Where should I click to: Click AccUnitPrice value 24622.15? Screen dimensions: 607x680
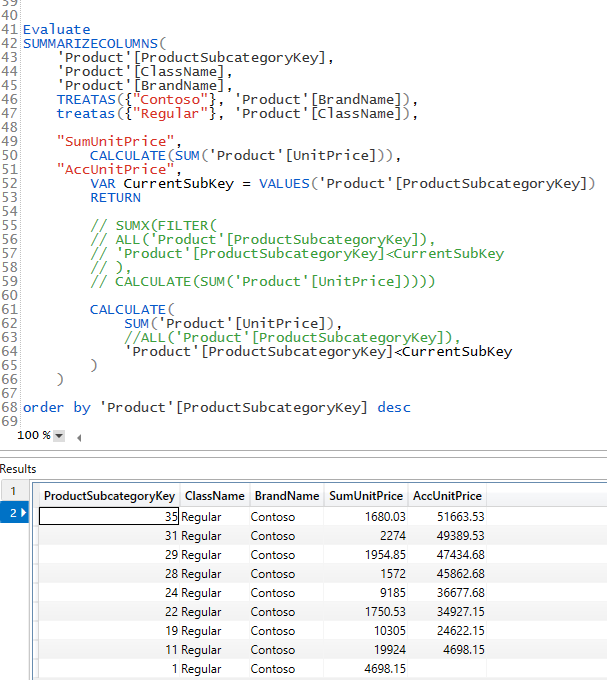pyautogui.click(x=460, y=631)
